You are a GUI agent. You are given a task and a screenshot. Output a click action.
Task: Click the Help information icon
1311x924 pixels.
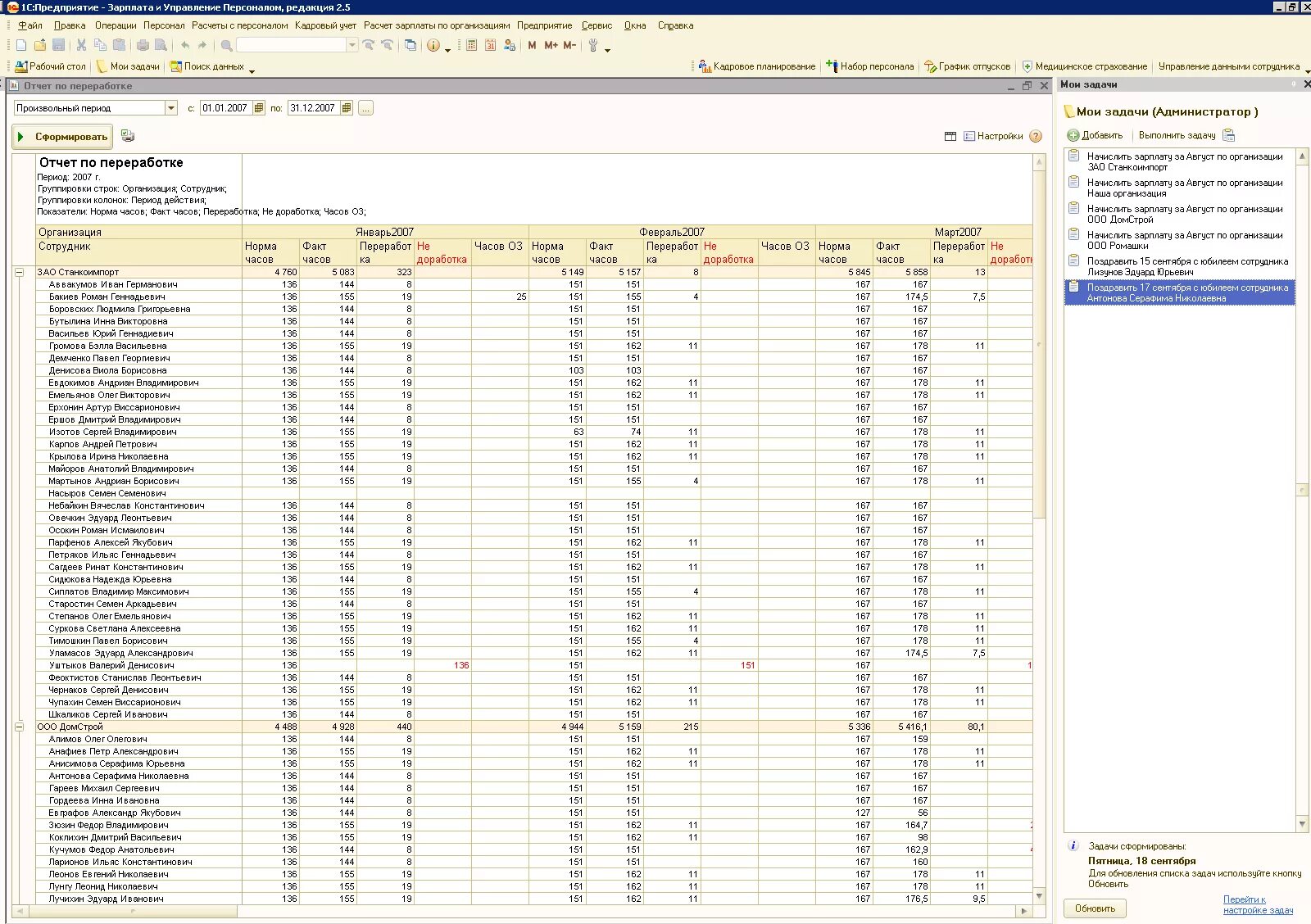(x=433, y=46)
